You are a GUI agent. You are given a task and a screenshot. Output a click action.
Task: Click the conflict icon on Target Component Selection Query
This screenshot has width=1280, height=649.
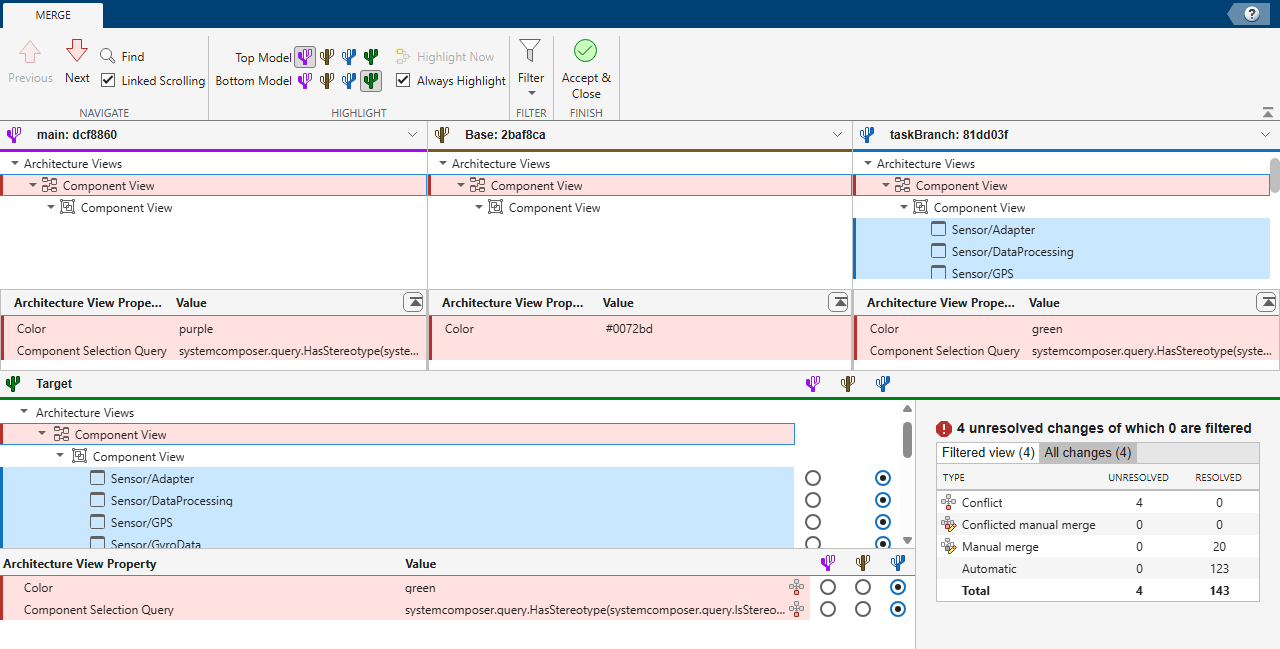(x=796, y=609)
